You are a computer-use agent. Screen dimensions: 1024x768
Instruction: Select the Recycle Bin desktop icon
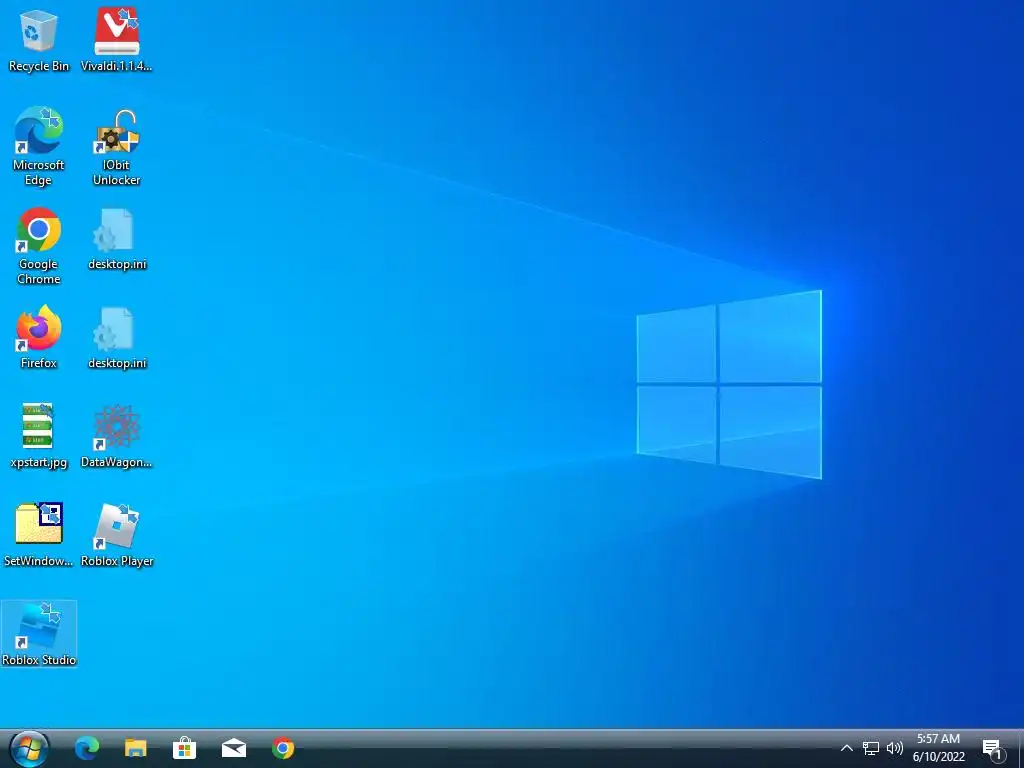tap(39, 39)
